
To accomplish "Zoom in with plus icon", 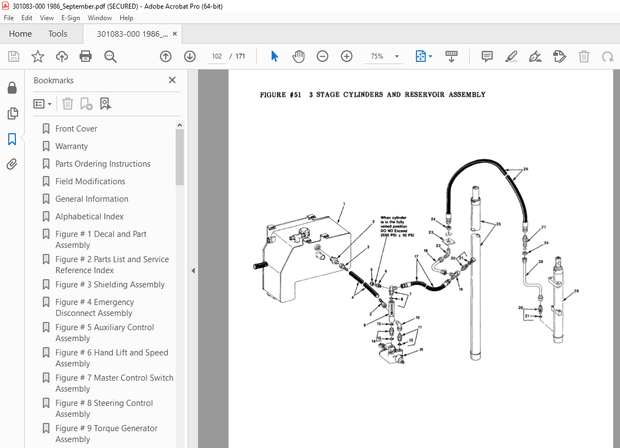I will [x=347, y=57].
